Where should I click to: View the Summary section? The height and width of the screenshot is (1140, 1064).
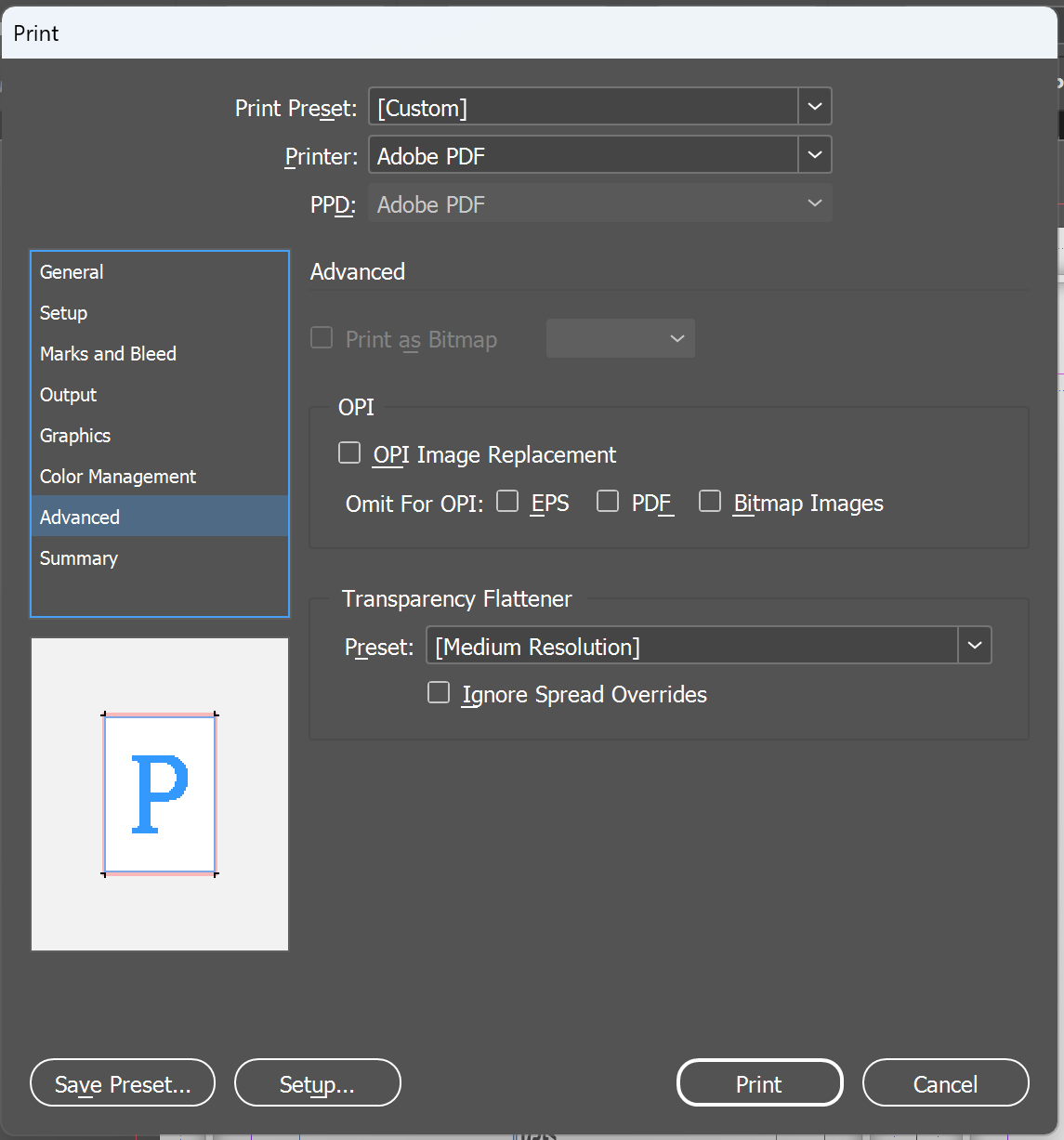pos(78,558)
